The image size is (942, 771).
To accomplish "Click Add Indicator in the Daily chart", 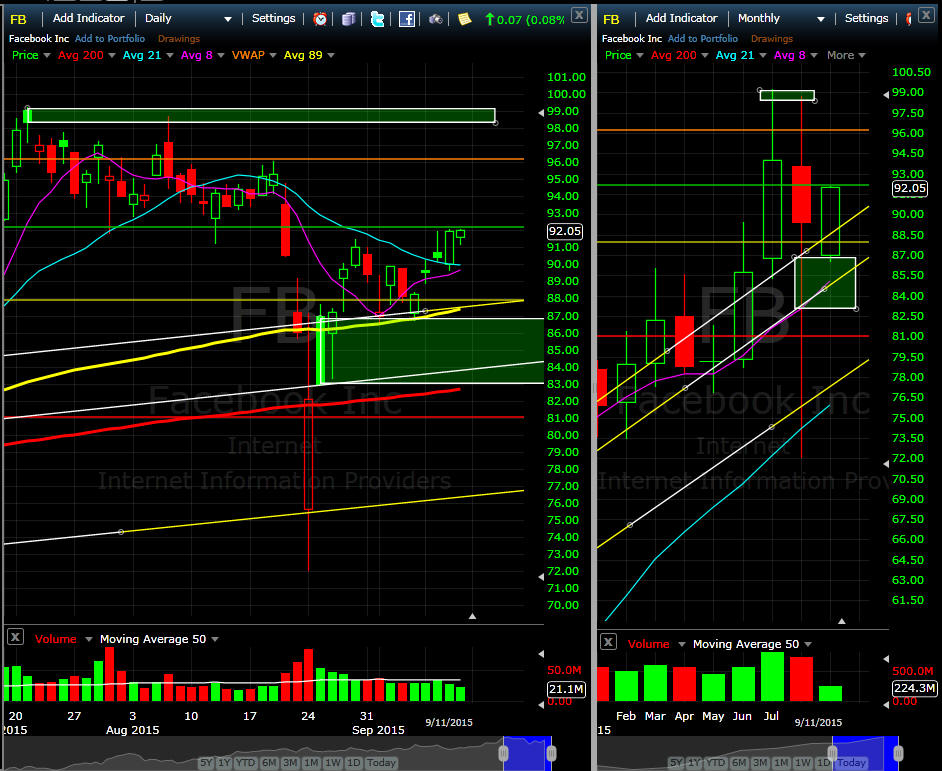I will pyautogui.click(x=88, y=19).
